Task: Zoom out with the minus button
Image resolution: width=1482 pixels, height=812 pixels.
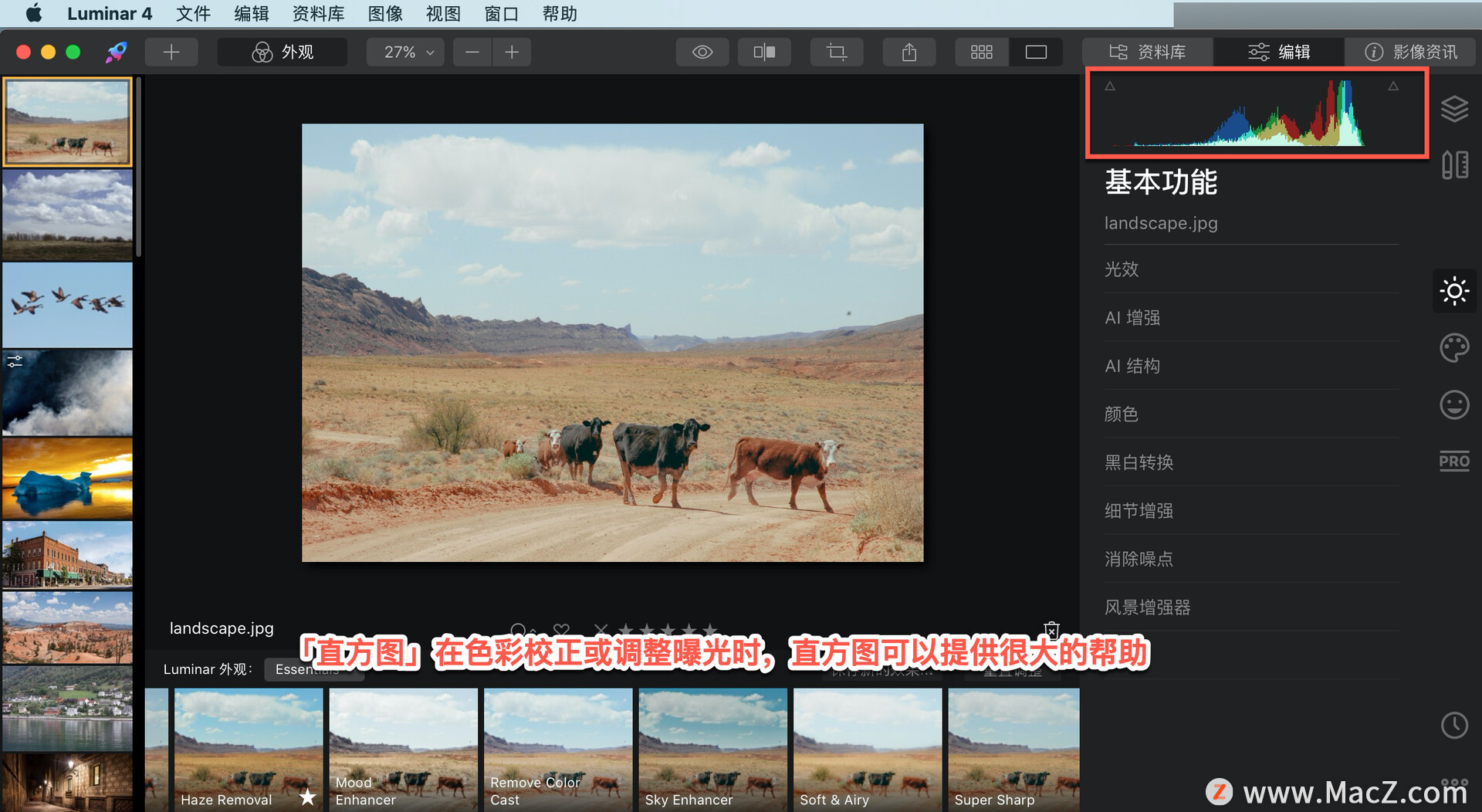Action: (472, 52)
